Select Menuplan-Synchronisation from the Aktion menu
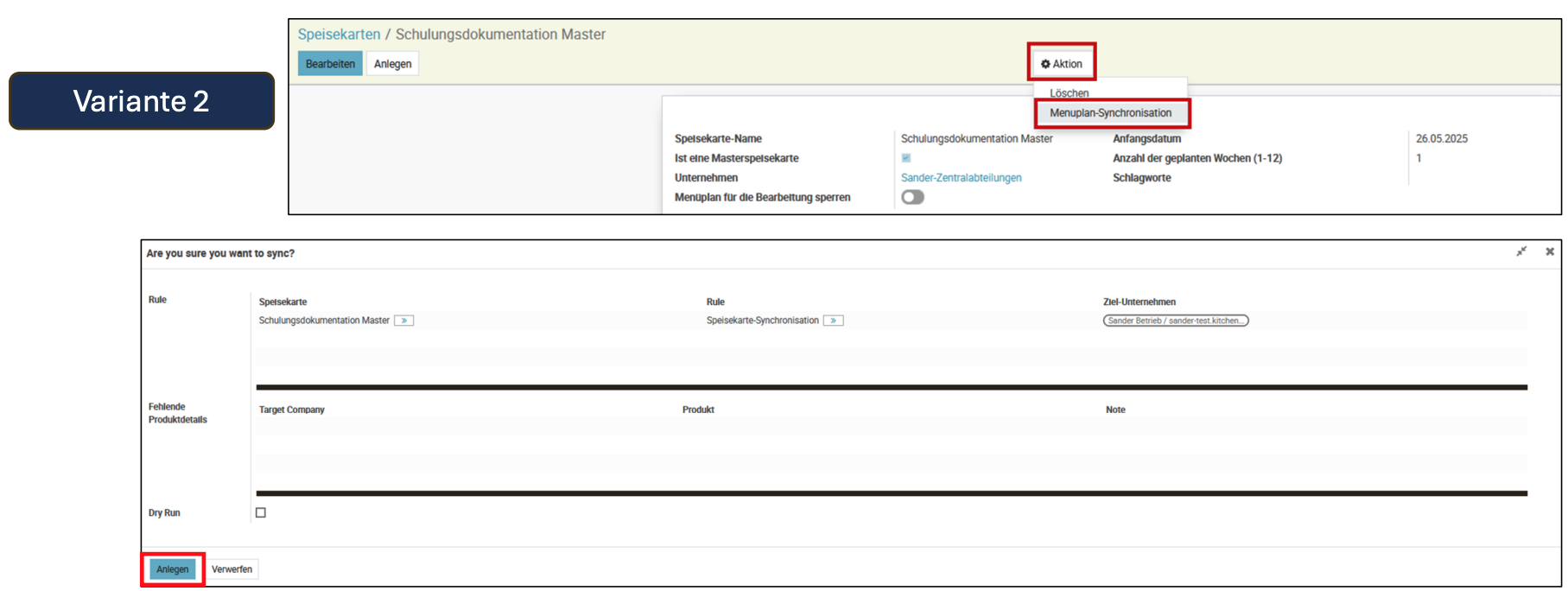1568x591 pixels. point(1110,113)
